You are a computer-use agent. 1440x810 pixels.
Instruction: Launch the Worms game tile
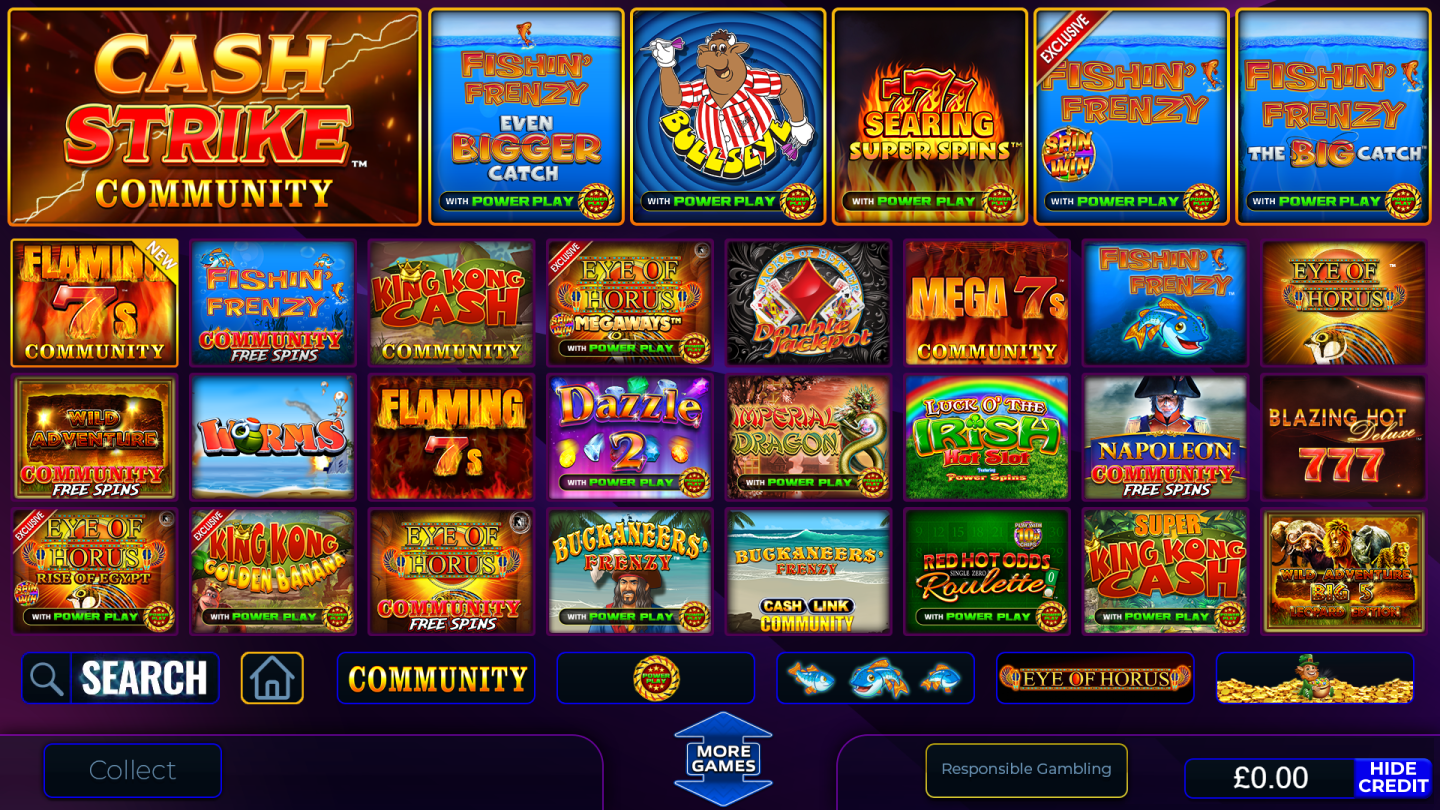coord(272,437)
